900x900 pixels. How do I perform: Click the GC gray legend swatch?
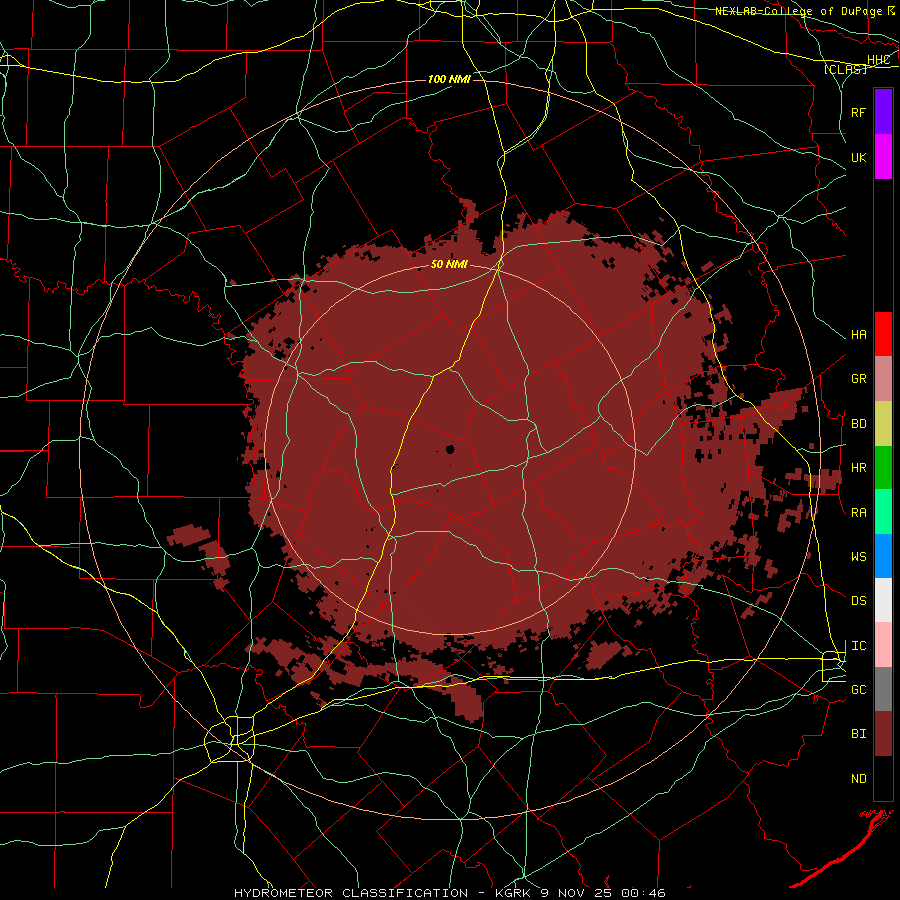[883, 689]
